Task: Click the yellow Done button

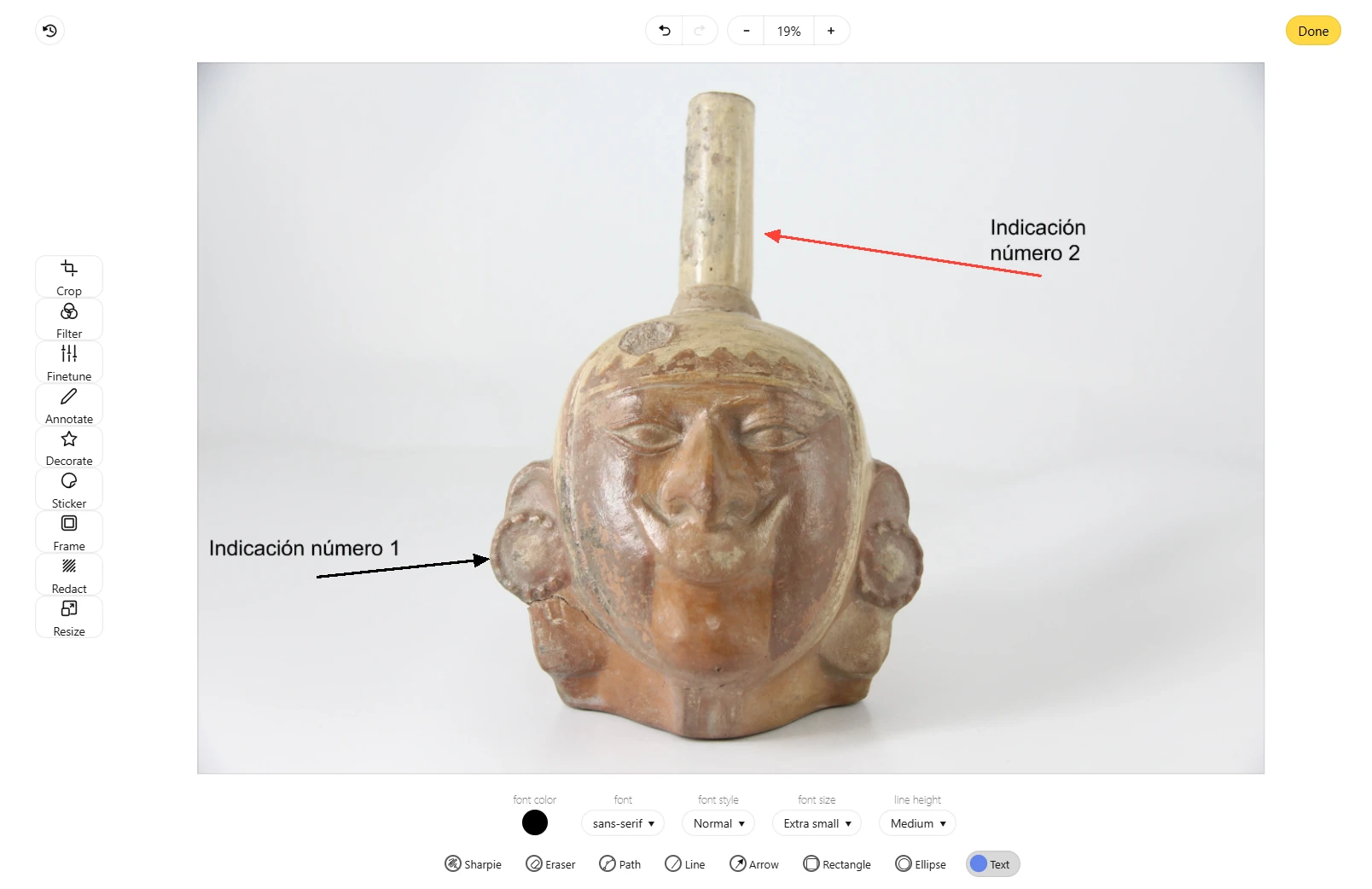Action: click(x=1313, y=31)
